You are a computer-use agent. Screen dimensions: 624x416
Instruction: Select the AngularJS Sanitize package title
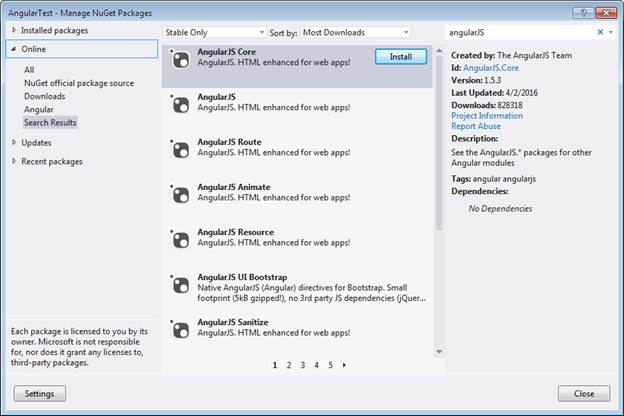point(233,322)
